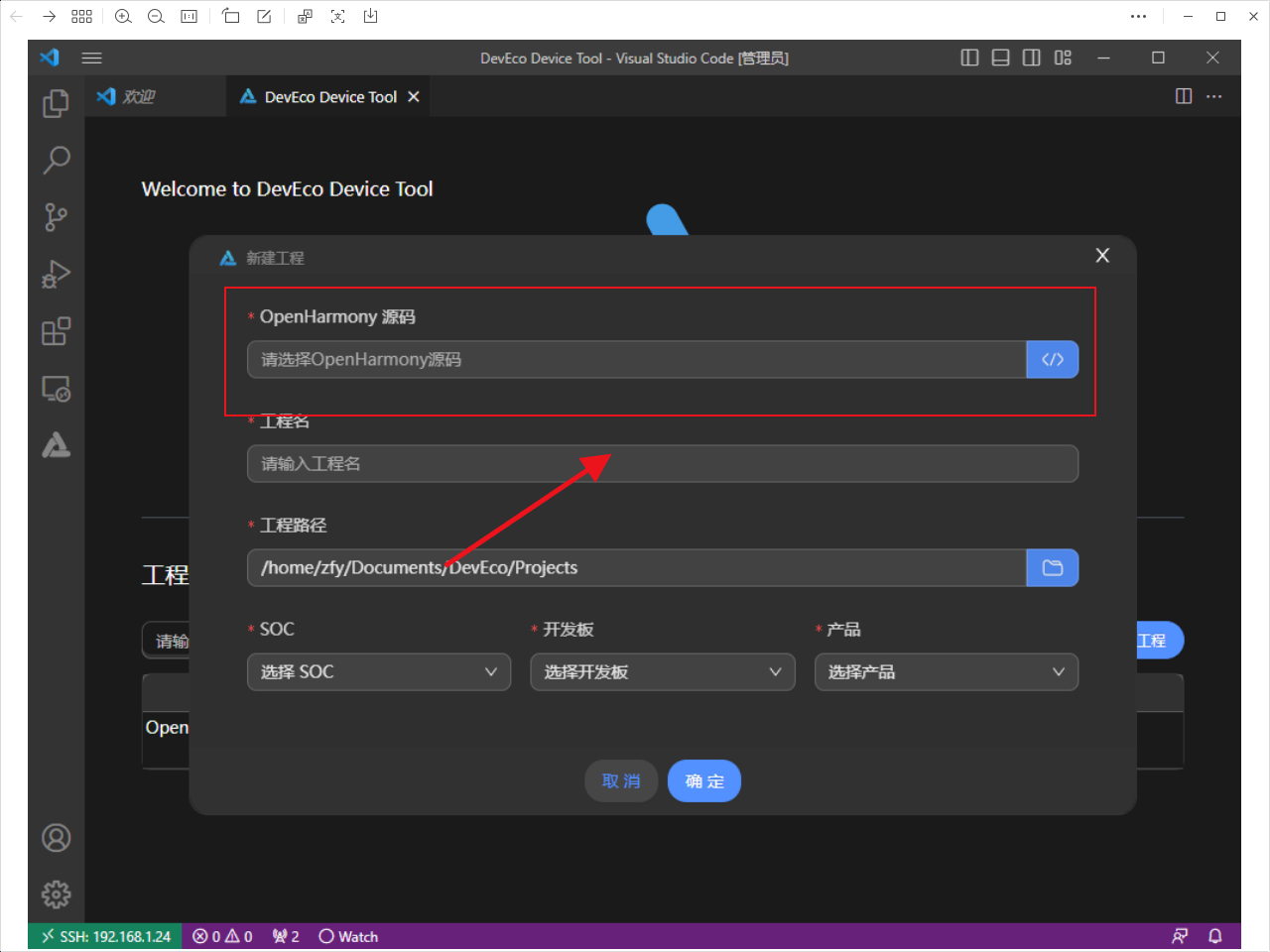Toggle the primary side bar layout icon
The height and width of the screenshot is (952, 1270).
coord(969,58)
